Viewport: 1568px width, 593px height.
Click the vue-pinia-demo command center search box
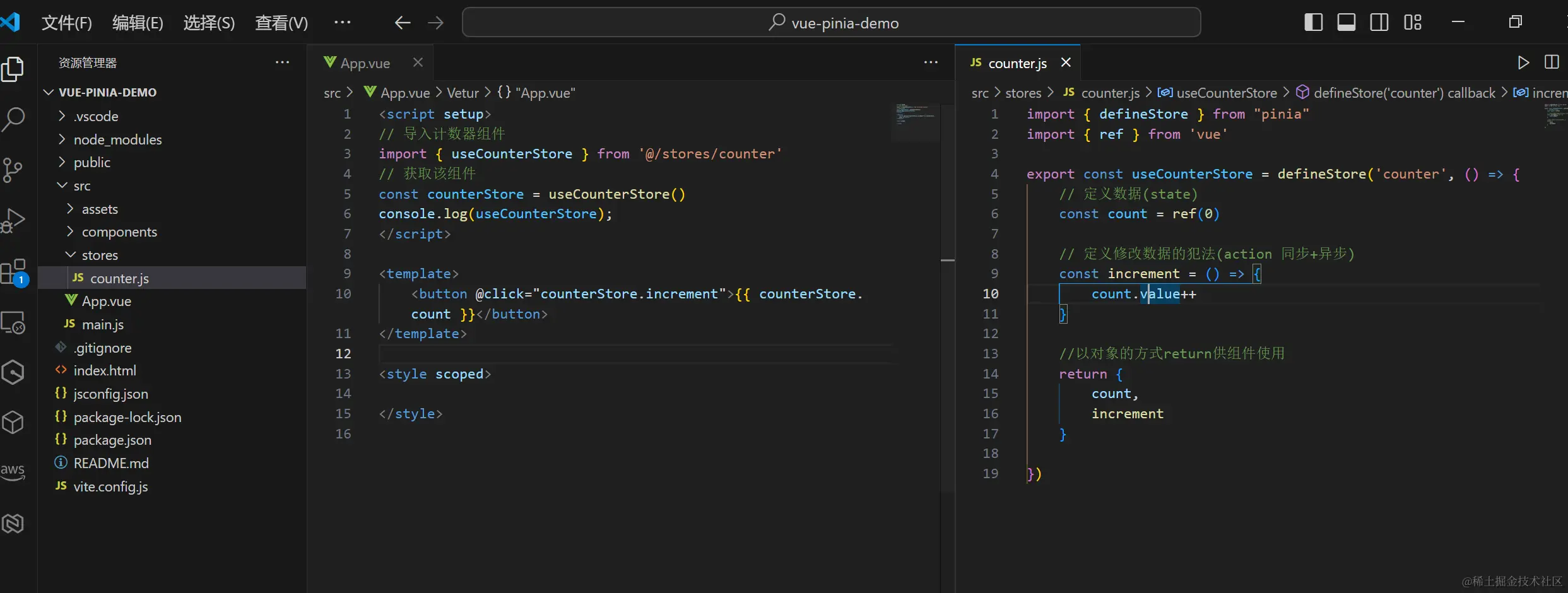[x=831, y=23]
